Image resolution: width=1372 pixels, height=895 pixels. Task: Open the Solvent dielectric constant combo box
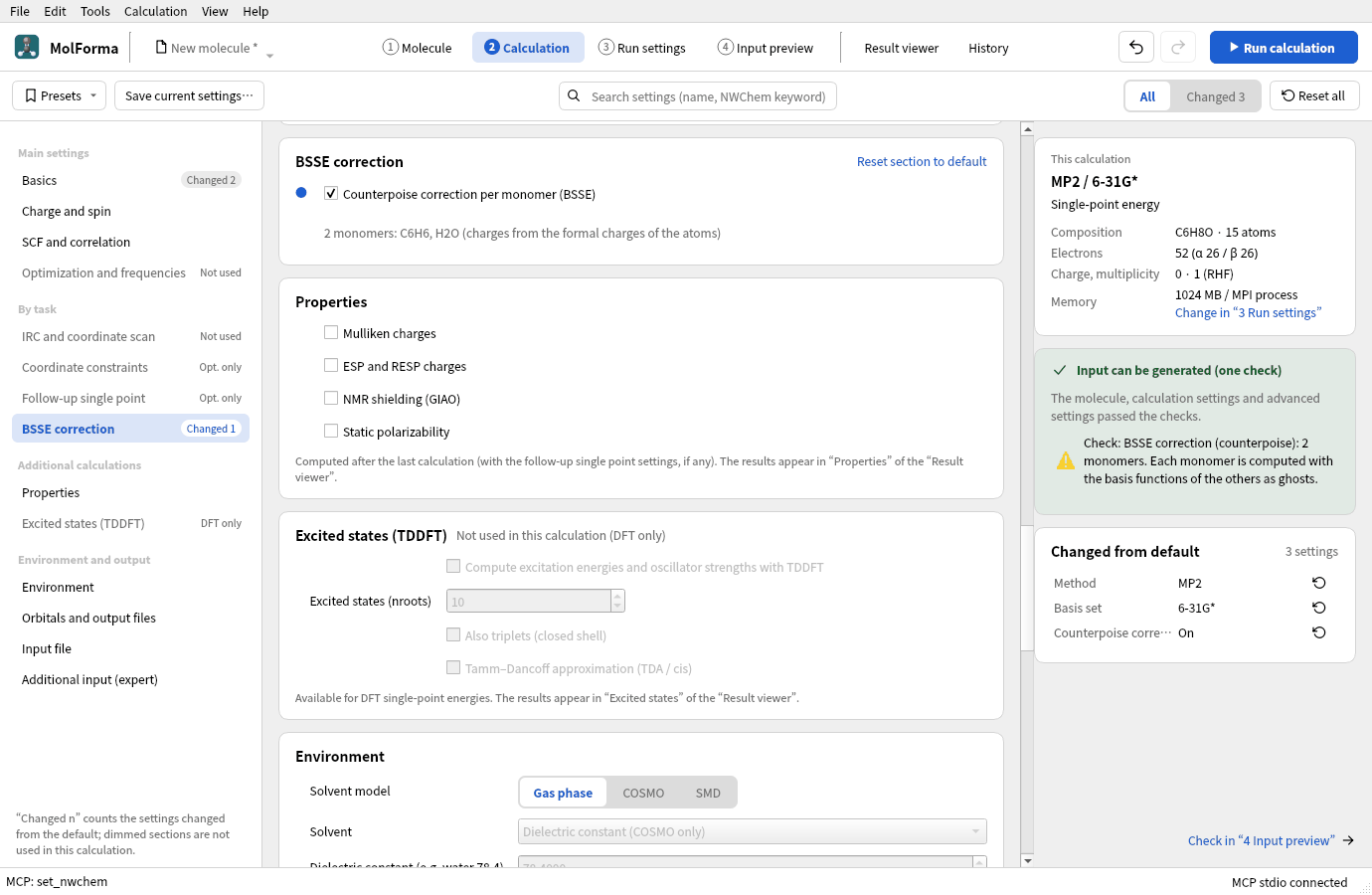[753, 831]
